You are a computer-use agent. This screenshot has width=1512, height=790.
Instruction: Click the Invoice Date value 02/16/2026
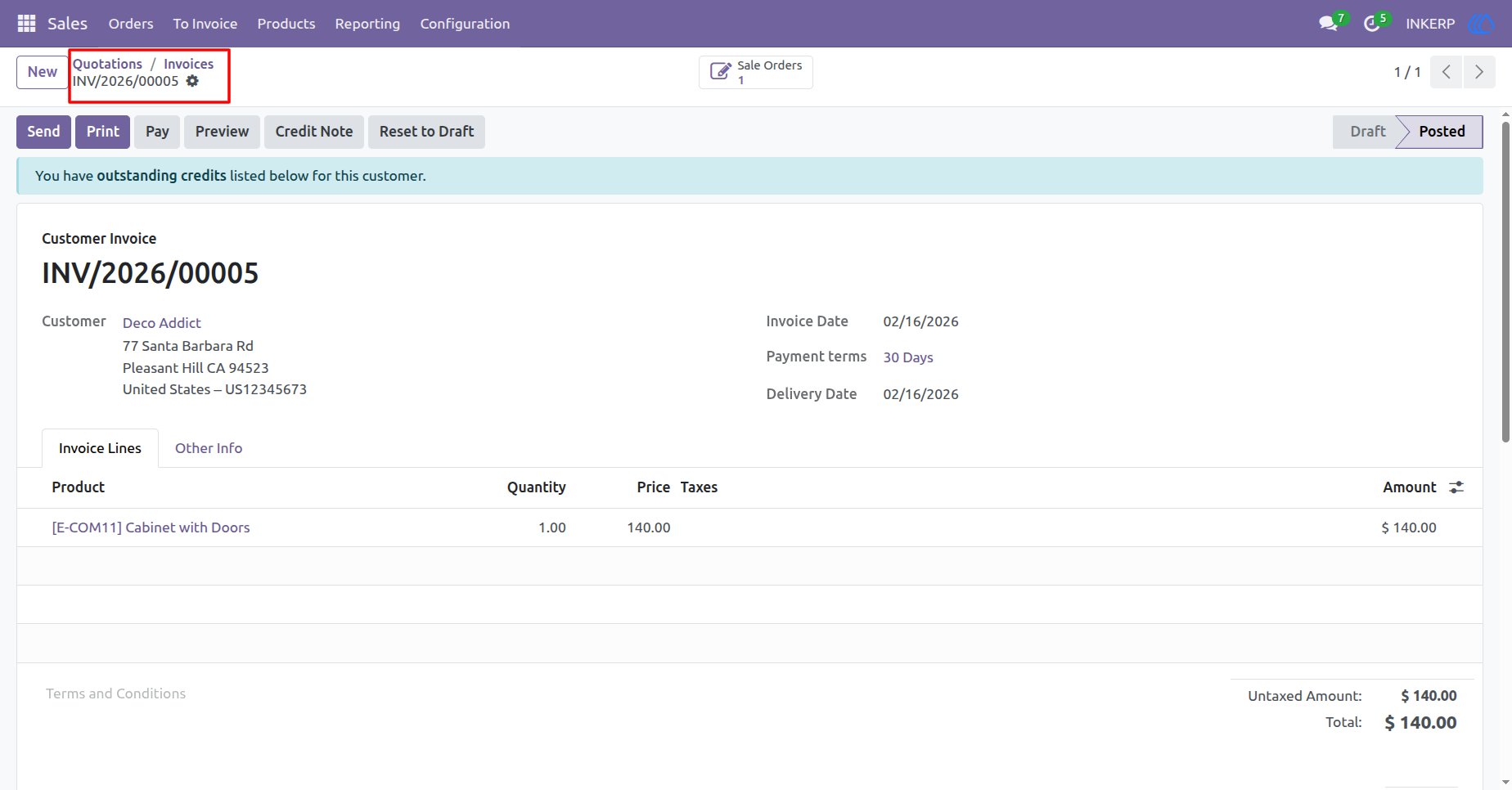click(x=920, y=321)
